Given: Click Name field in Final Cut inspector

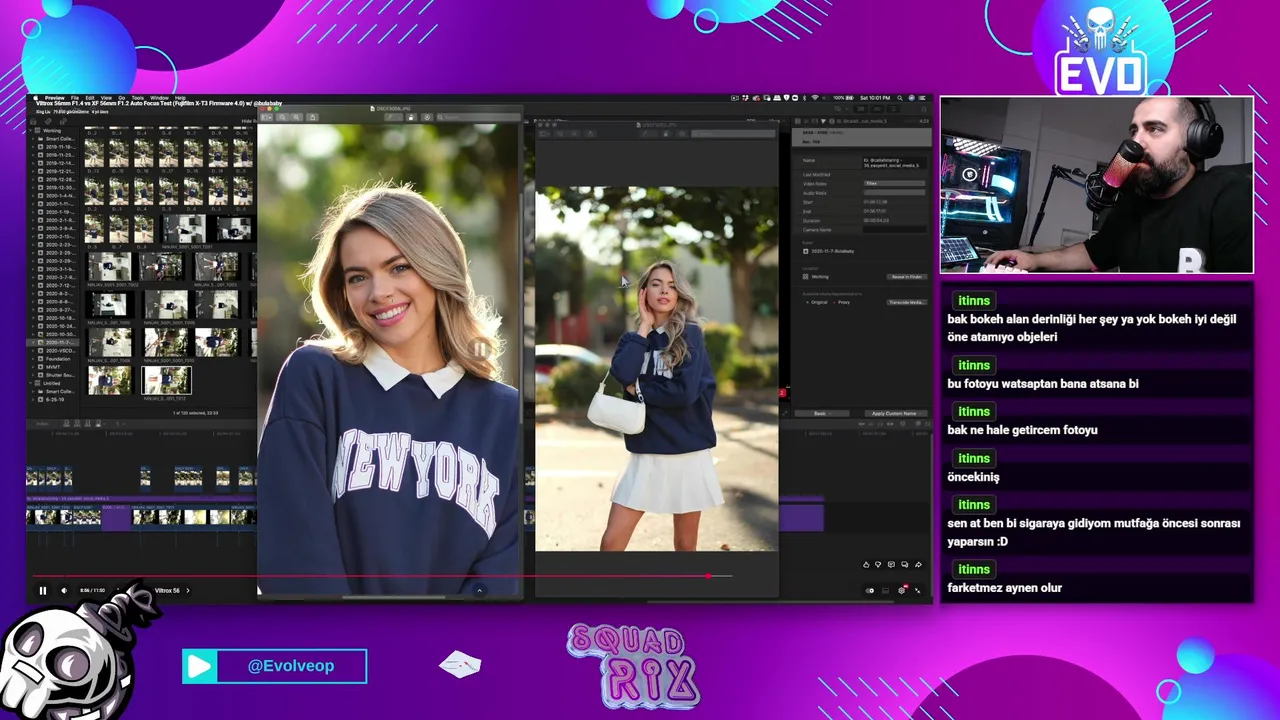Looking at the screenshot, I should [894, 163].
